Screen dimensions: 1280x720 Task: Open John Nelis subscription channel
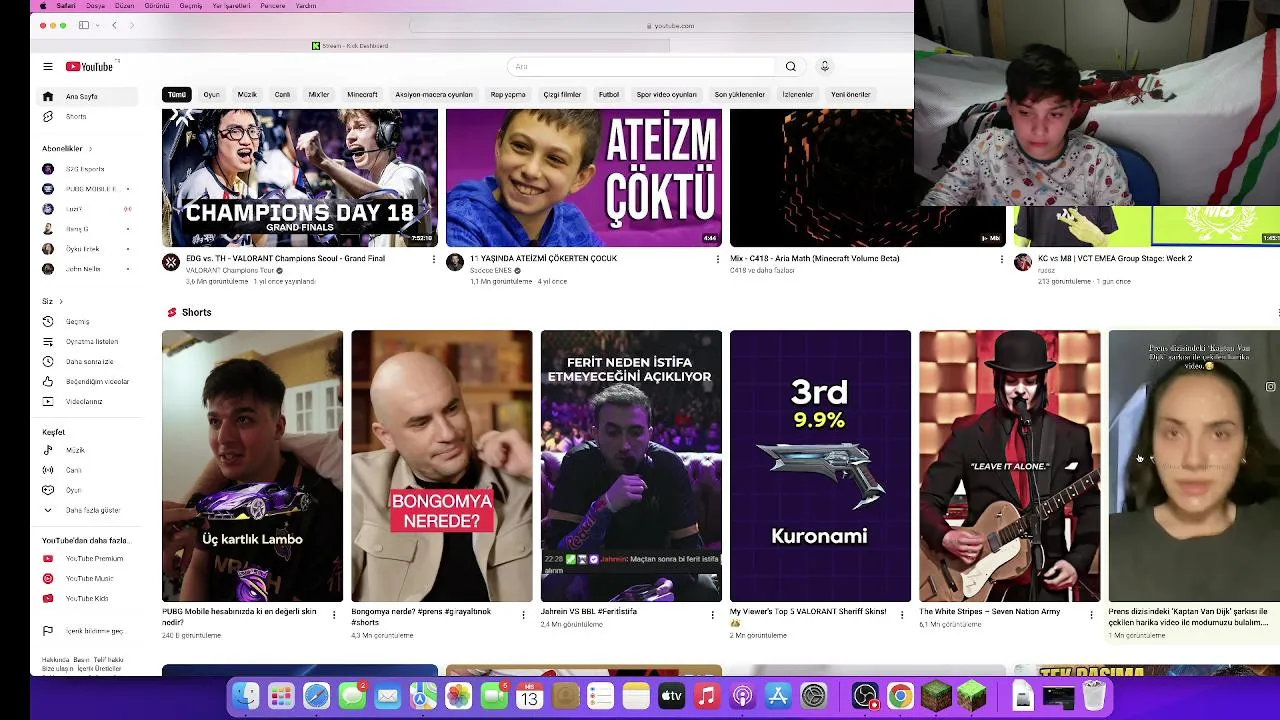(85, 269)
